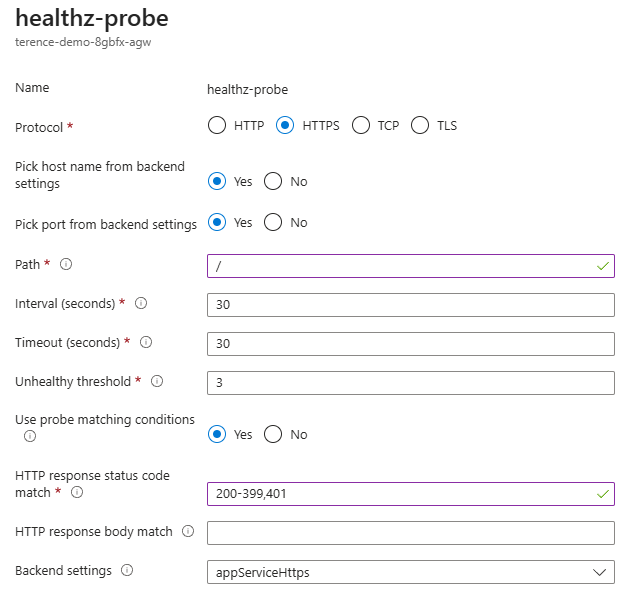Focus the Interval (seconds) text box
The width and height of the screenshot is (626, 595).
[410, 304]
